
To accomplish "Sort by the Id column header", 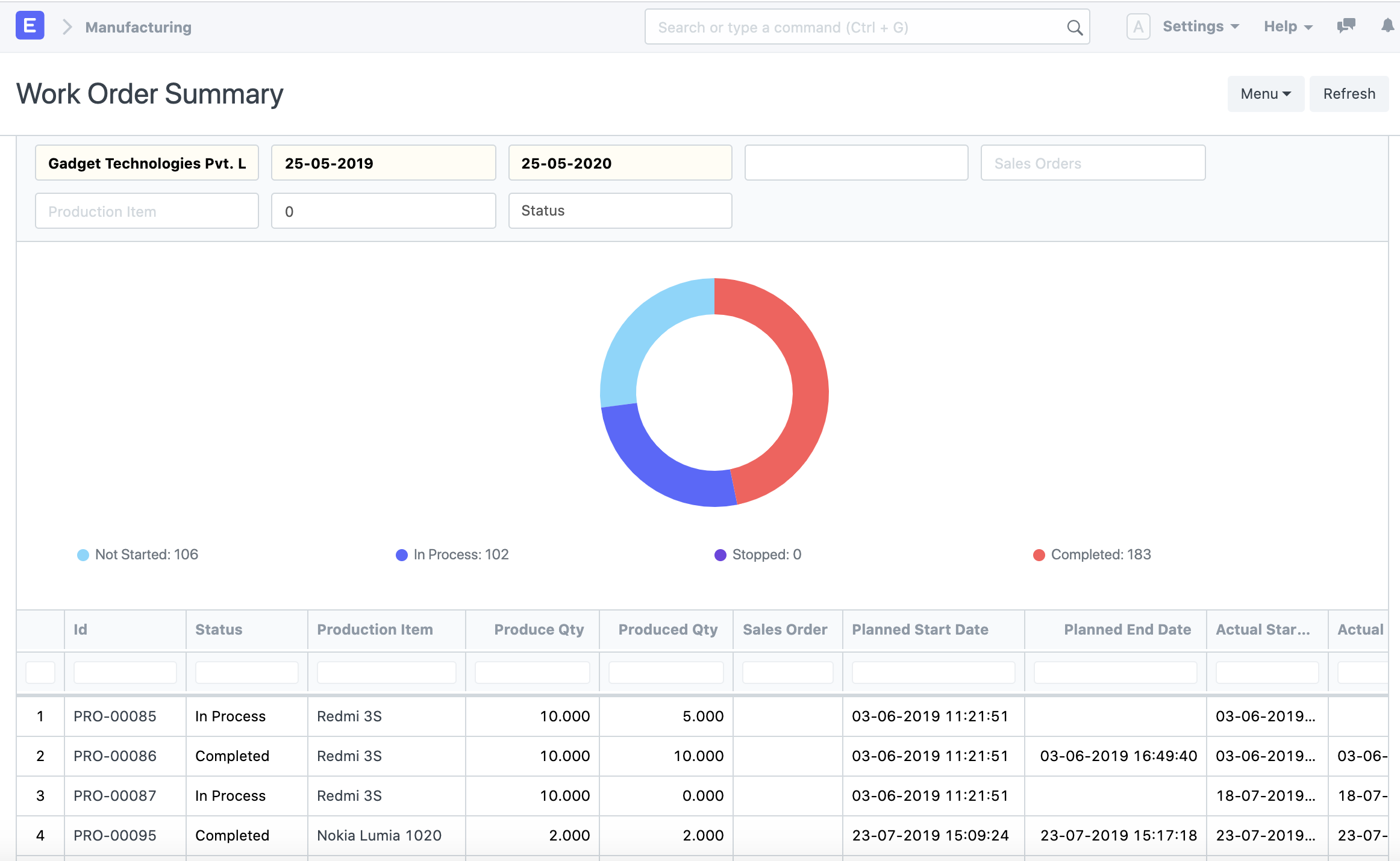I will [125, 630].
